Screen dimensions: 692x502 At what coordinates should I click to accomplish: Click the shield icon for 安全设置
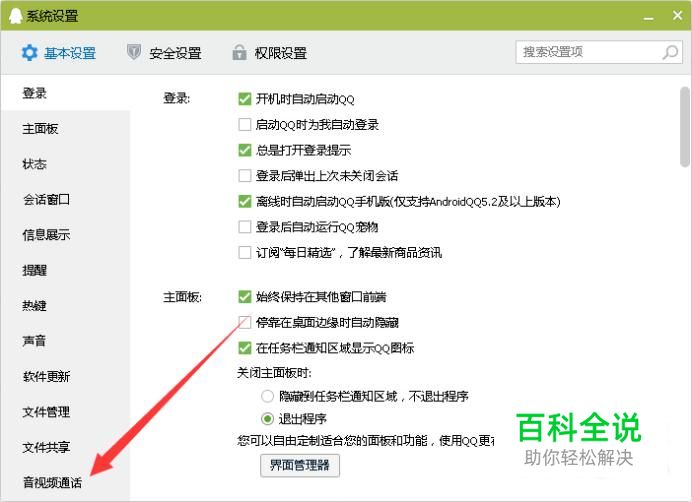(134, 52)
